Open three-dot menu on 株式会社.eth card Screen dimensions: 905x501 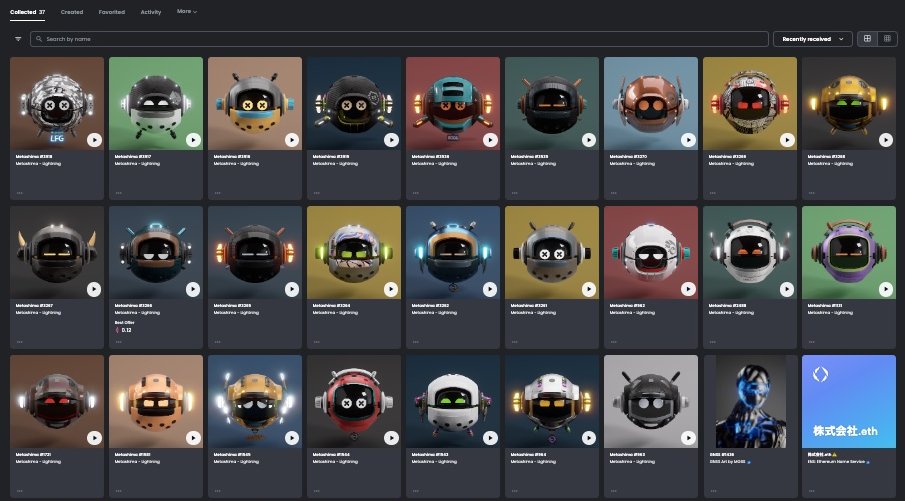(811, 491)
